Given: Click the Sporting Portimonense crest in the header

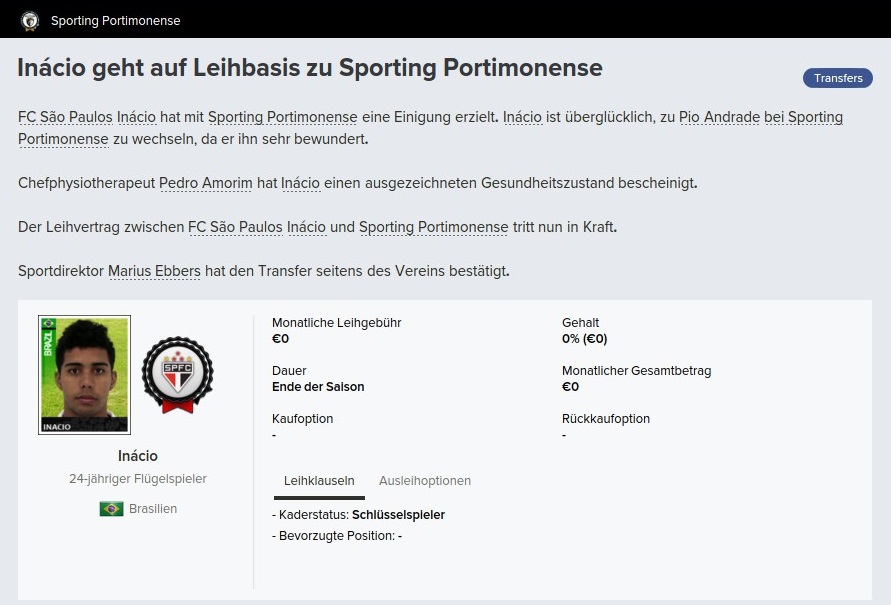Looking at the screenshot, I should pos(30,20).
